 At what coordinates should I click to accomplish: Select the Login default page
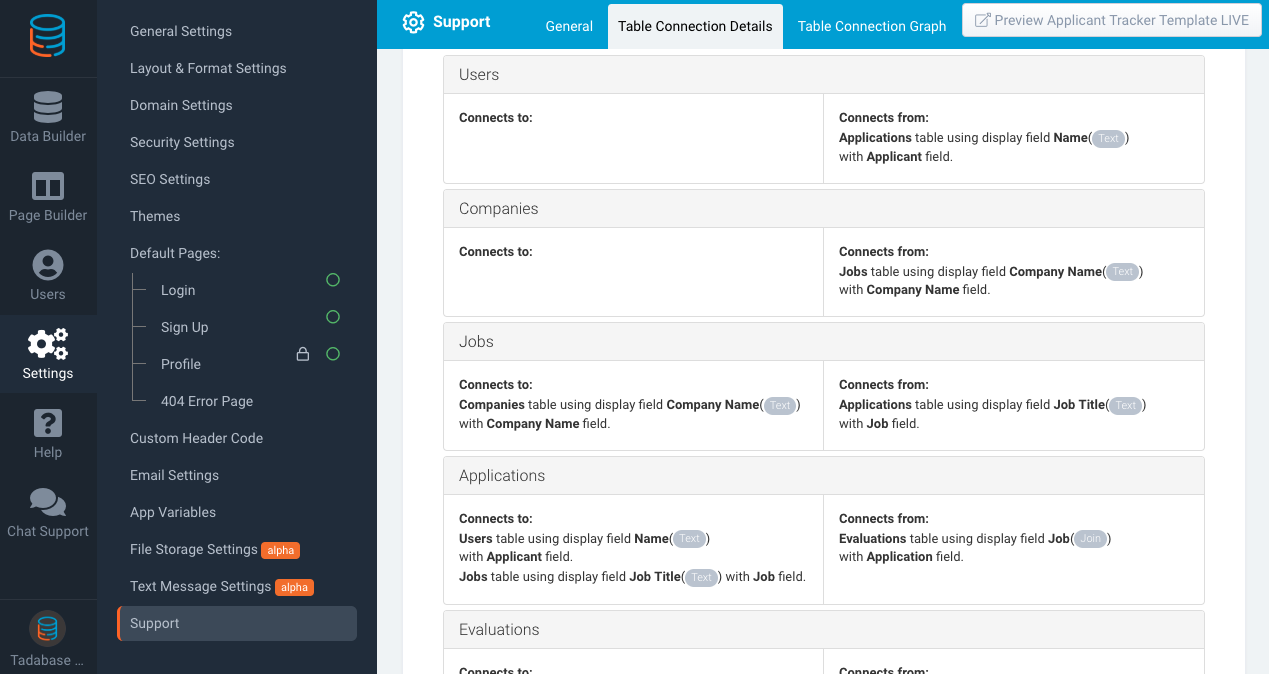pyautogui.click(x=178, y=290)
